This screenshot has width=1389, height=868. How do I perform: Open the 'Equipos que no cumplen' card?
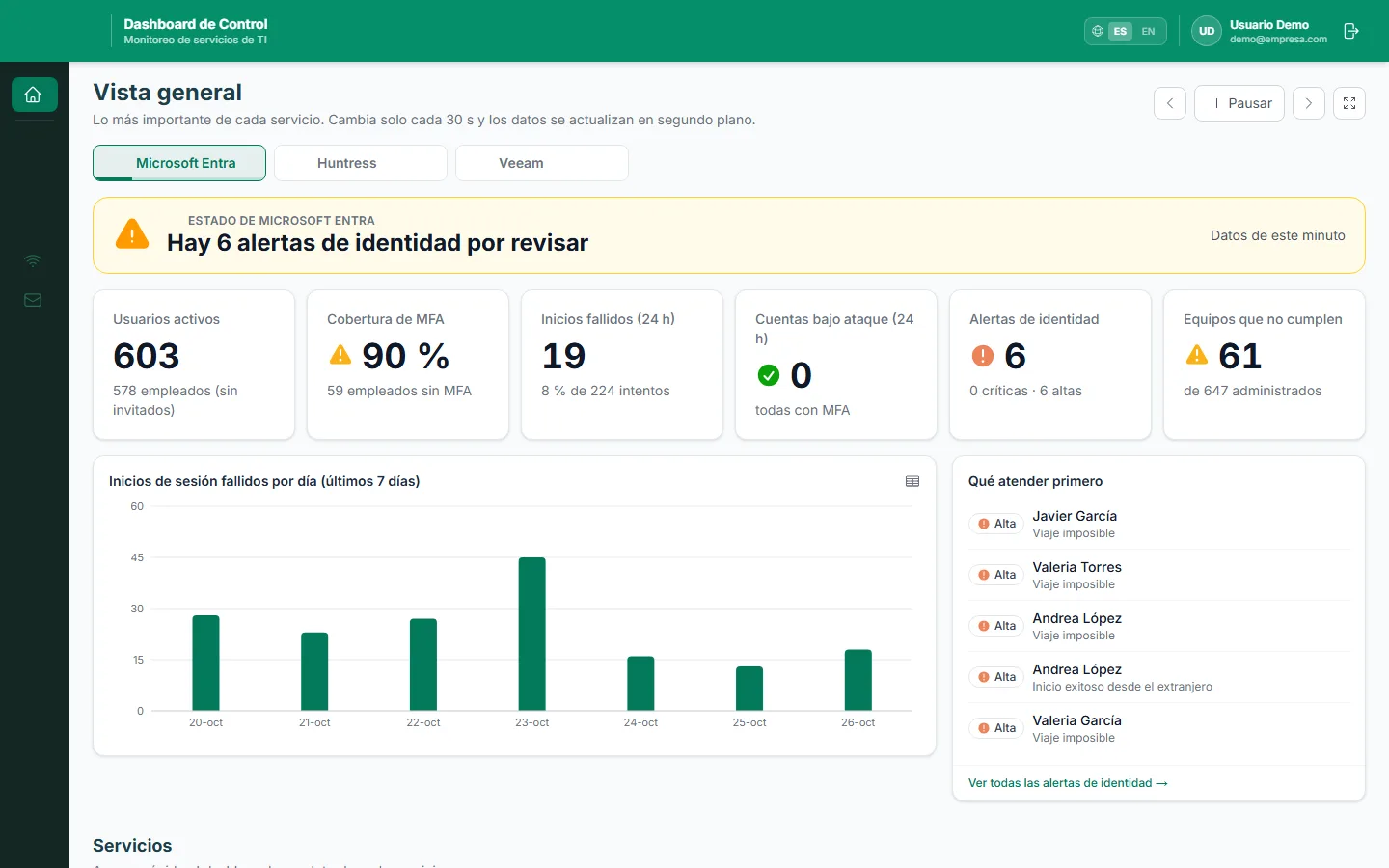click(1265, 365)
